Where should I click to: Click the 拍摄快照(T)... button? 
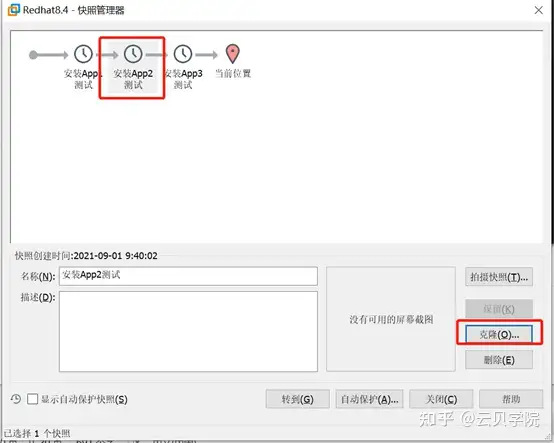coord(499,277)
